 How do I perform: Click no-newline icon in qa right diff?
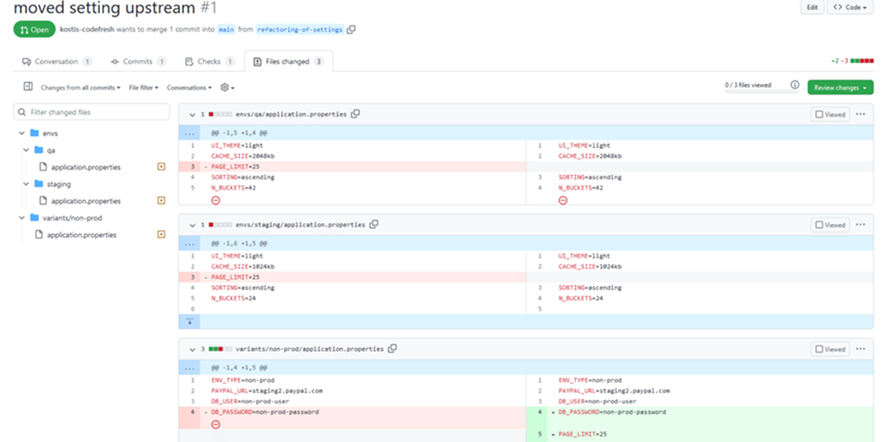click(563, 200)
